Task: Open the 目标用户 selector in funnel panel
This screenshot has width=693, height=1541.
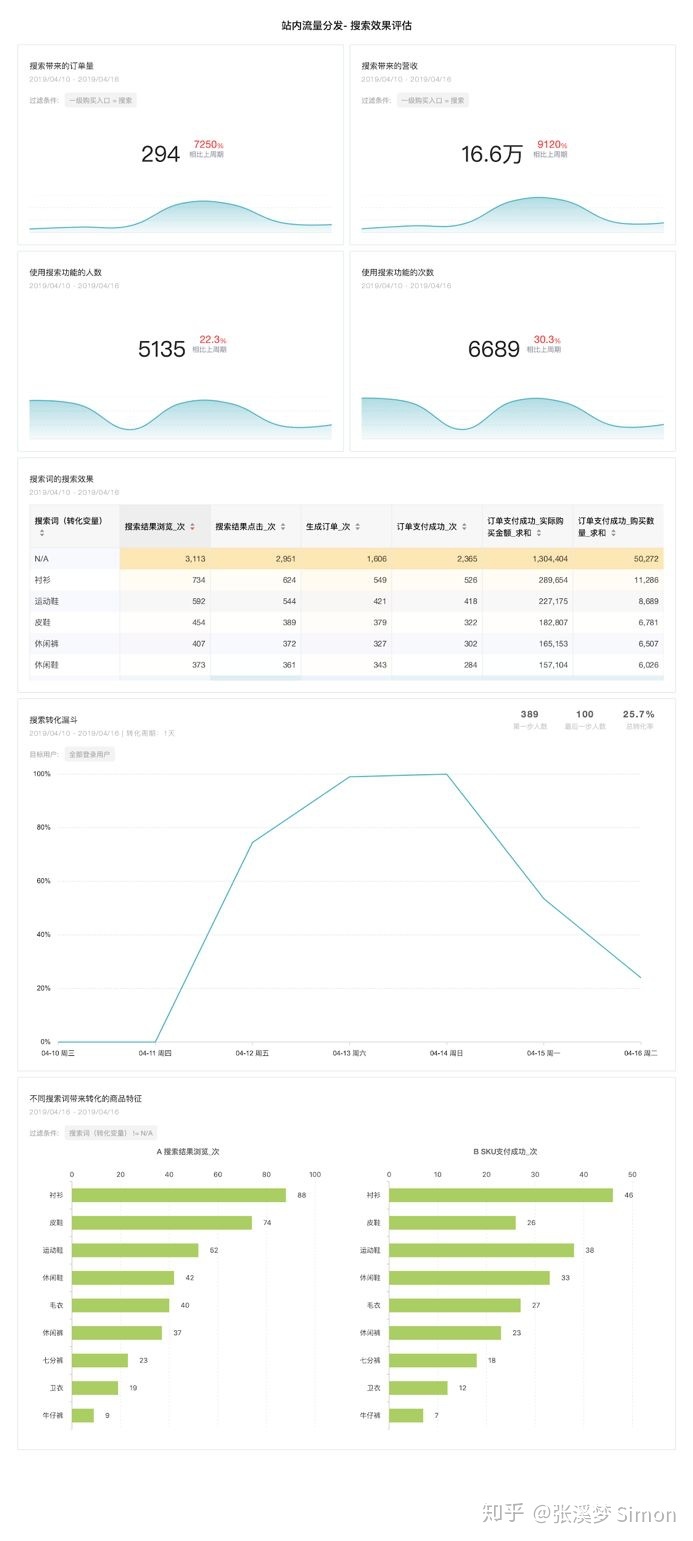Action: pos(42,754)
